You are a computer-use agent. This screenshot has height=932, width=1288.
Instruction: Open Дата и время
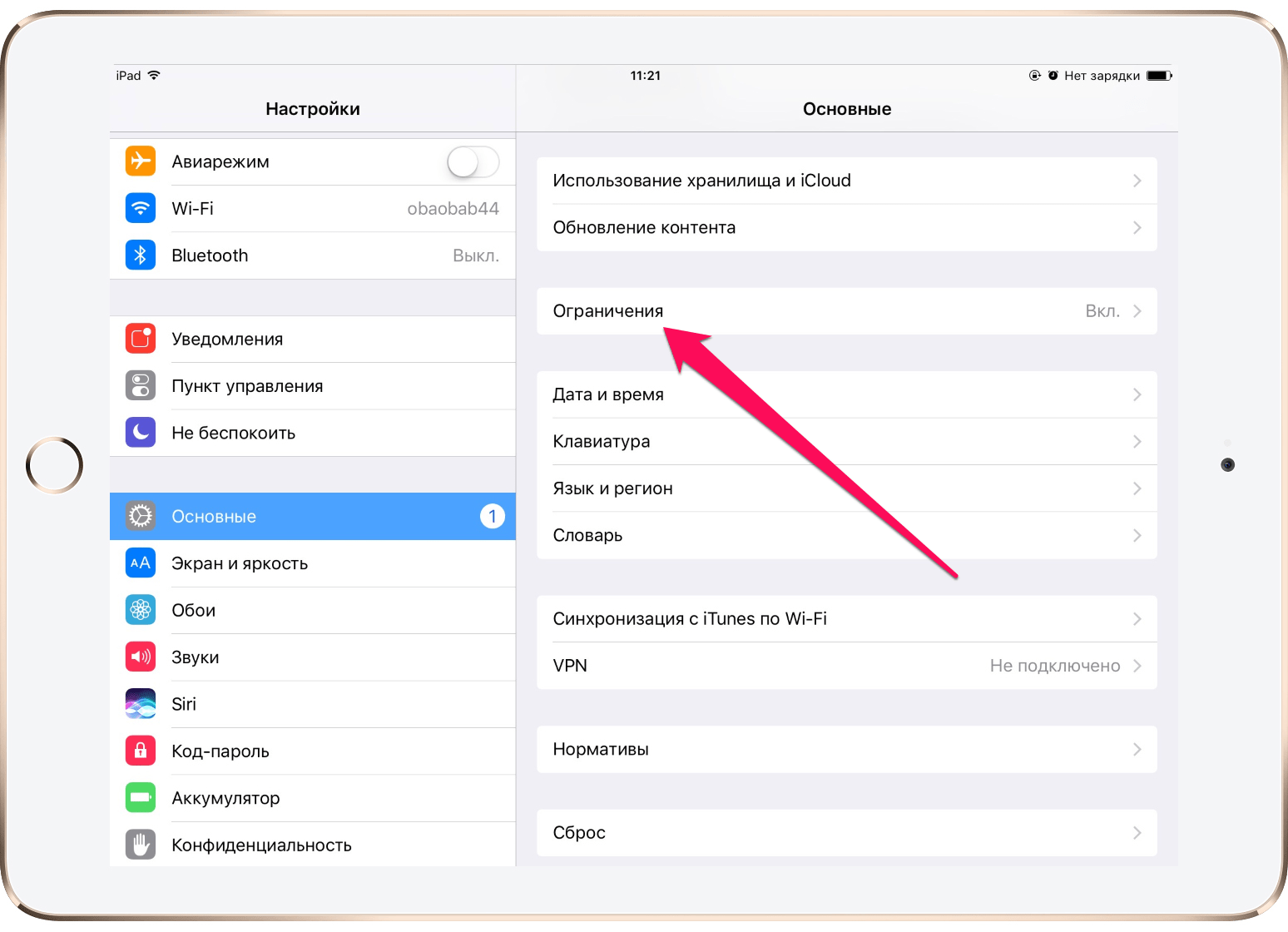pos(847,394)
